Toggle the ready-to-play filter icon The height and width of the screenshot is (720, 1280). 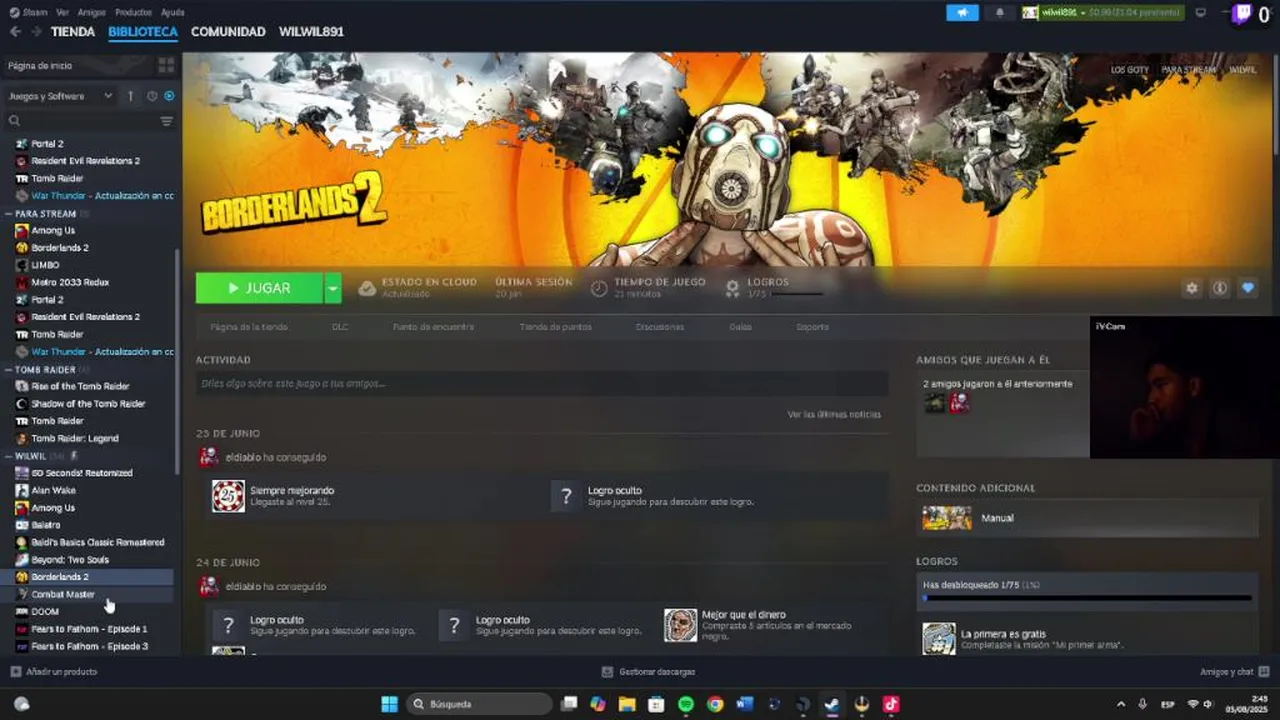[x=169, y=96]
